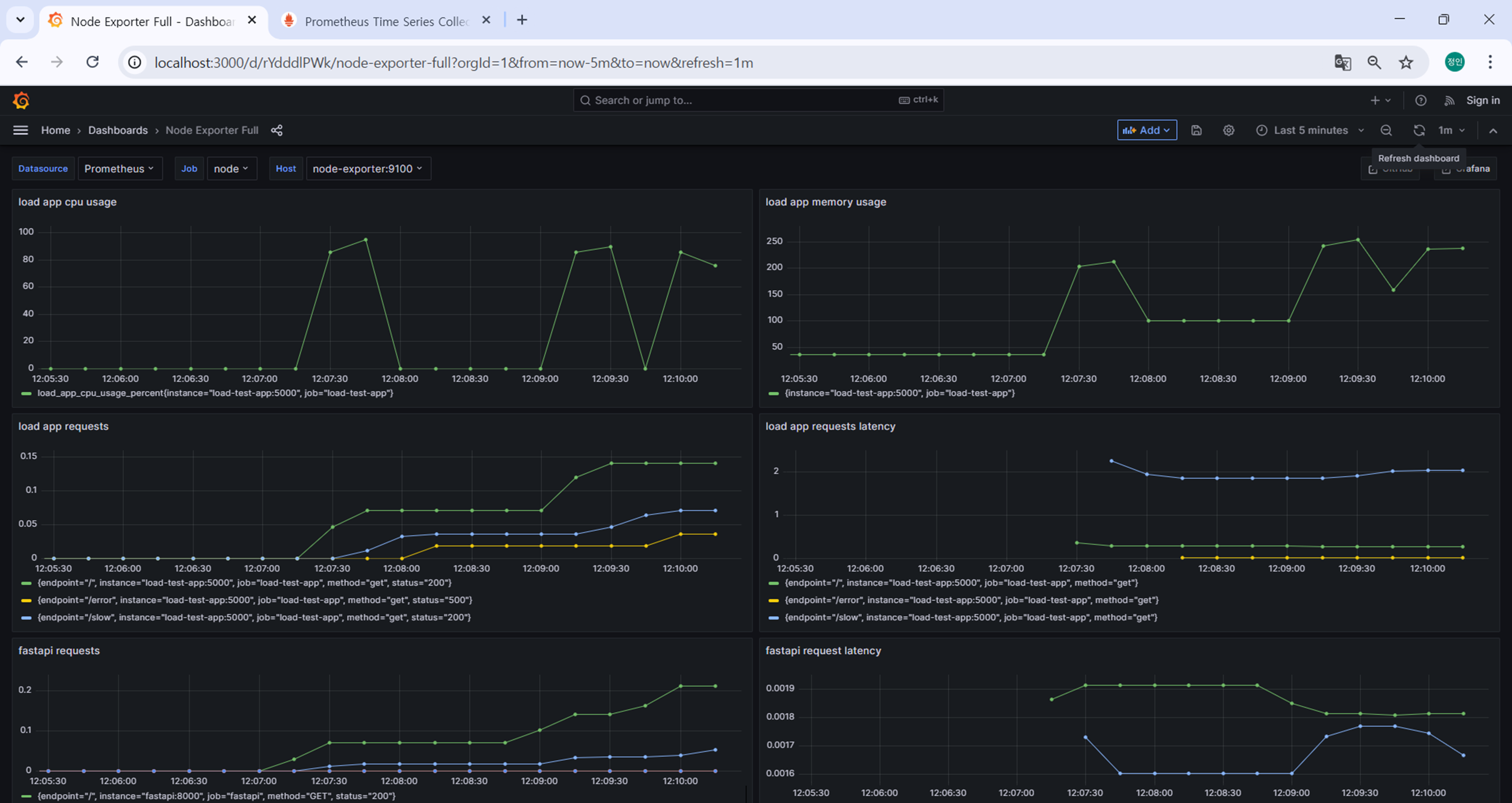The width and height of the screenshot is (1512, 803).
Task: Click the news RSS feed icon
Action: click(x=1449, y=100)
